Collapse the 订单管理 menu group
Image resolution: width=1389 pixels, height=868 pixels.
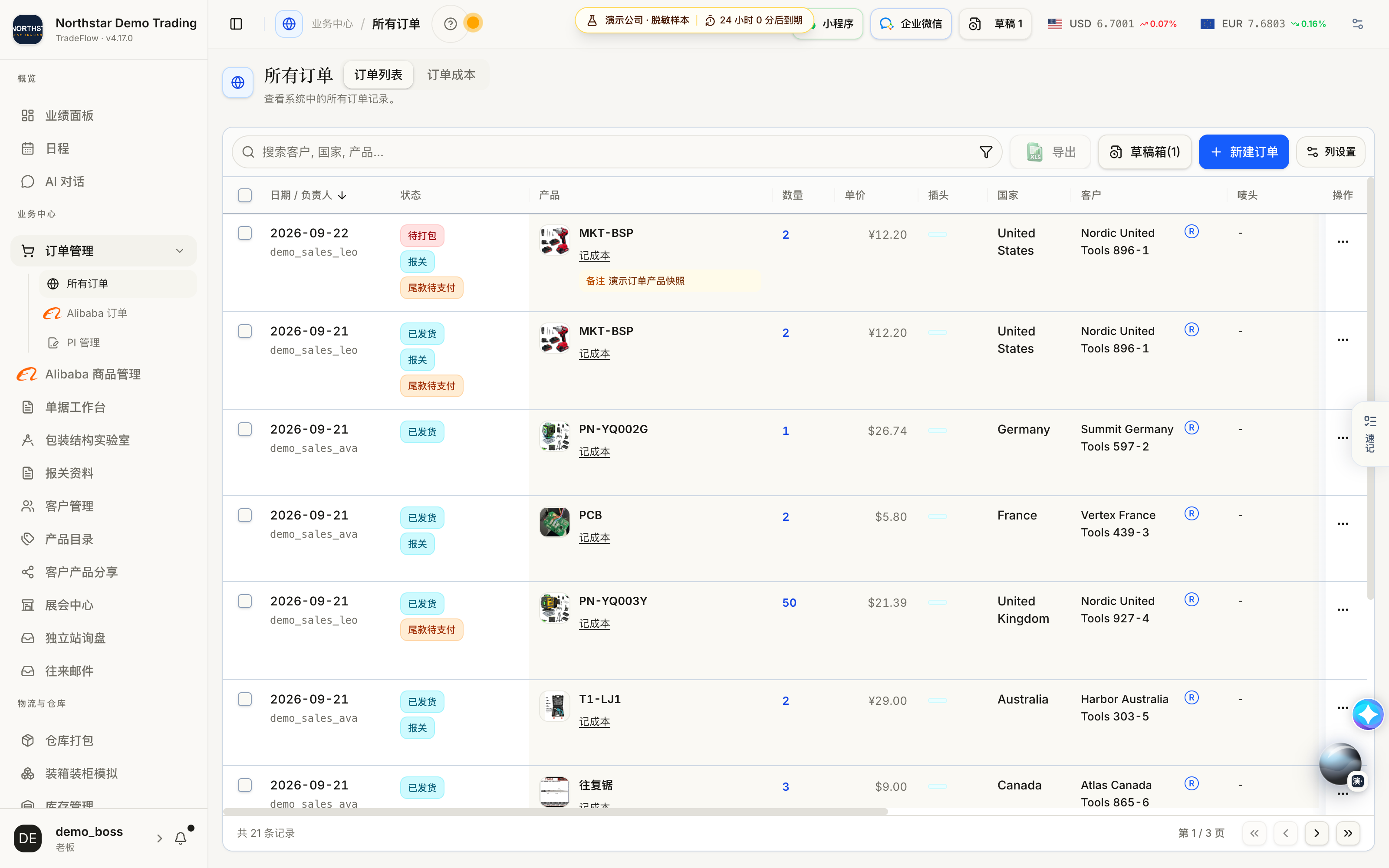pos(180,251)
